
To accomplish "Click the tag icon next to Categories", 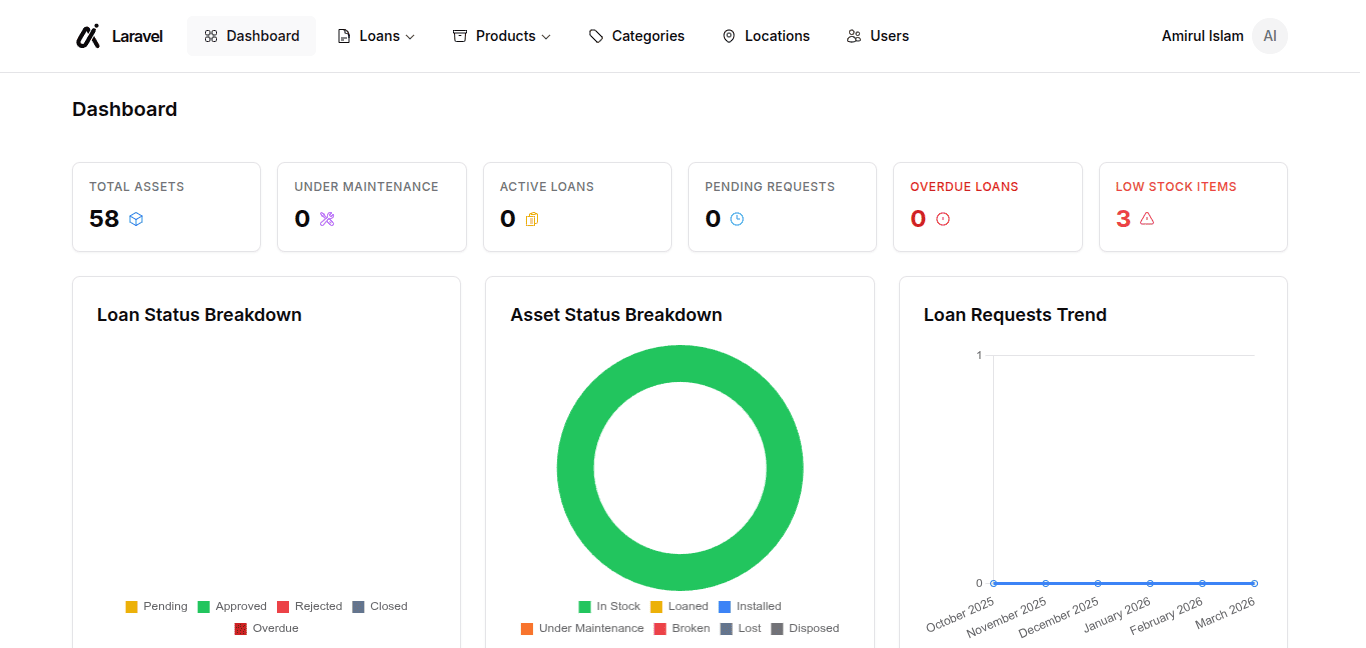I will coord(597,36).
